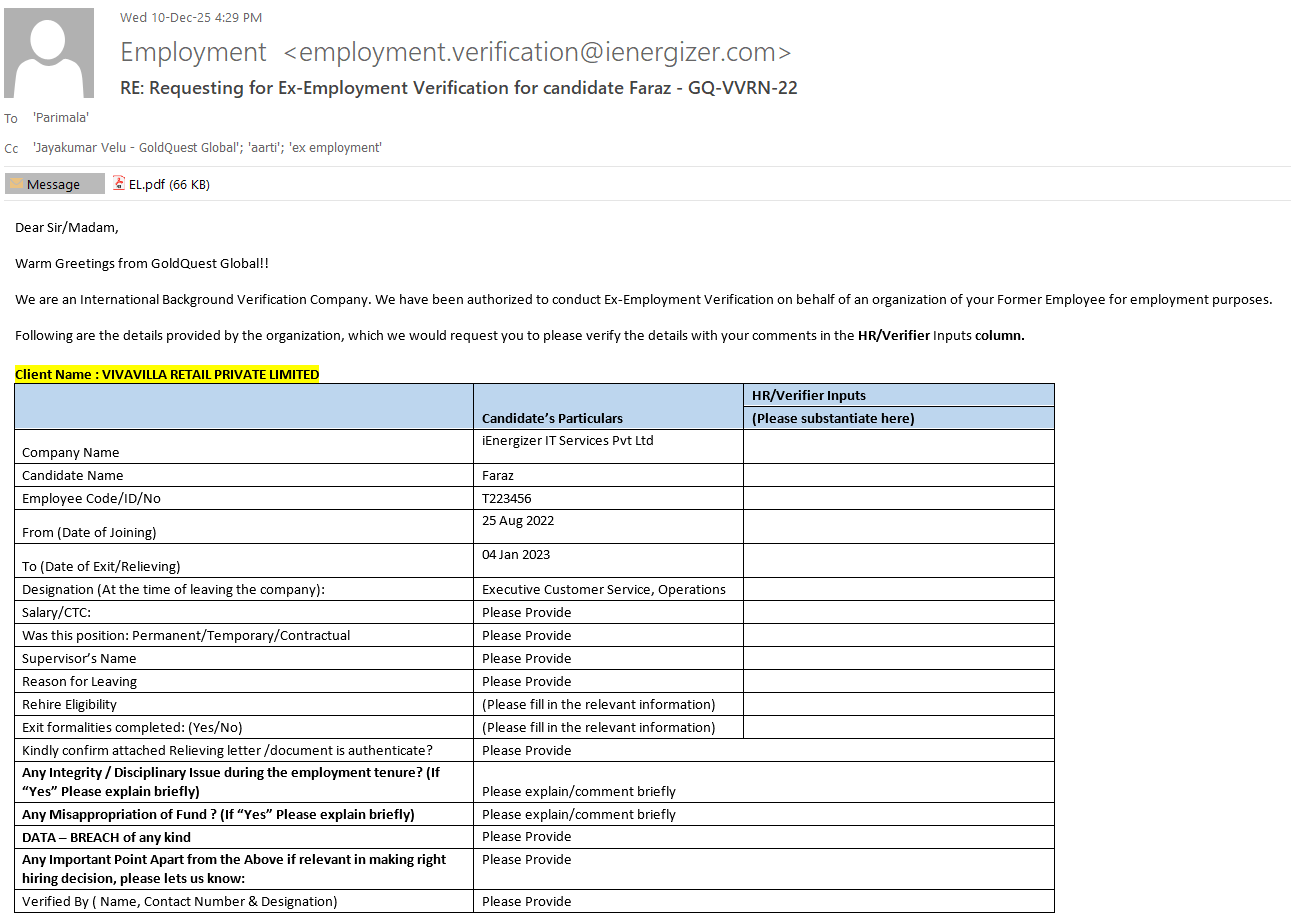Click the email subject line text
Screen dimensions: 1291x917
[458, 88]
